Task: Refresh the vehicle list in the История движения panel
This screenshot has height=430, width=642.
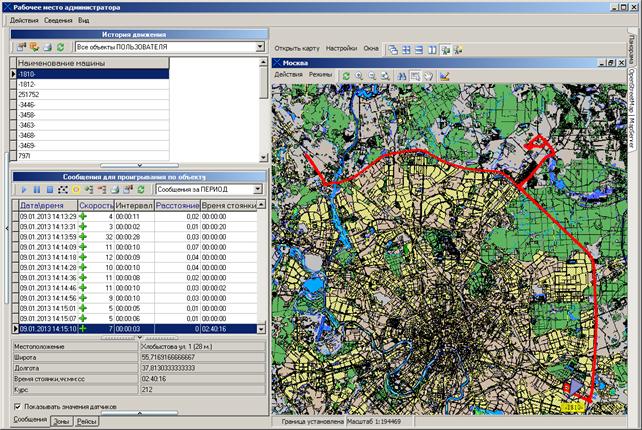Action: coord(61,47)
